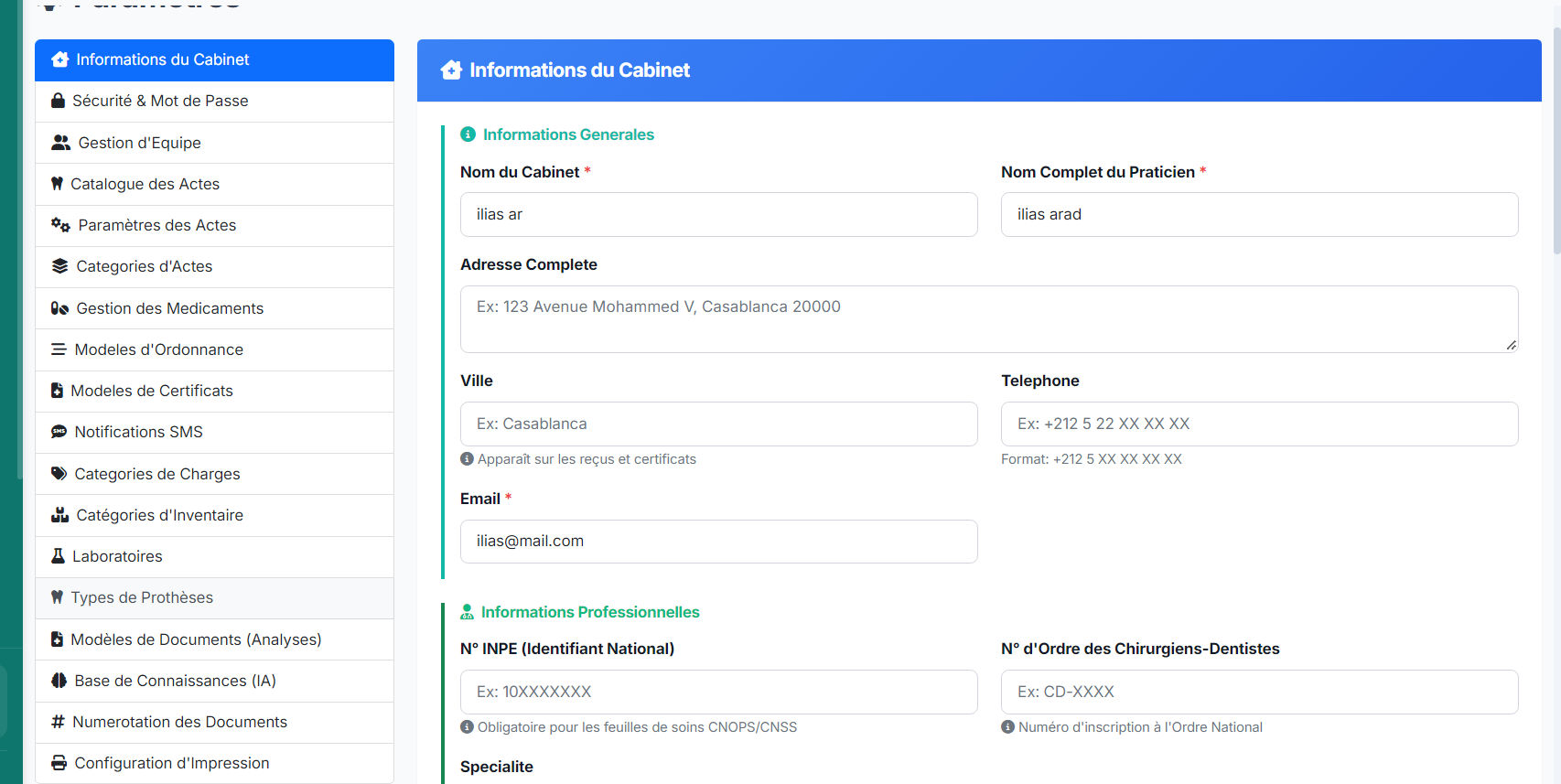
Task: Click the doctor icon next to Informations Professionnelles
Action: point(467,612)
